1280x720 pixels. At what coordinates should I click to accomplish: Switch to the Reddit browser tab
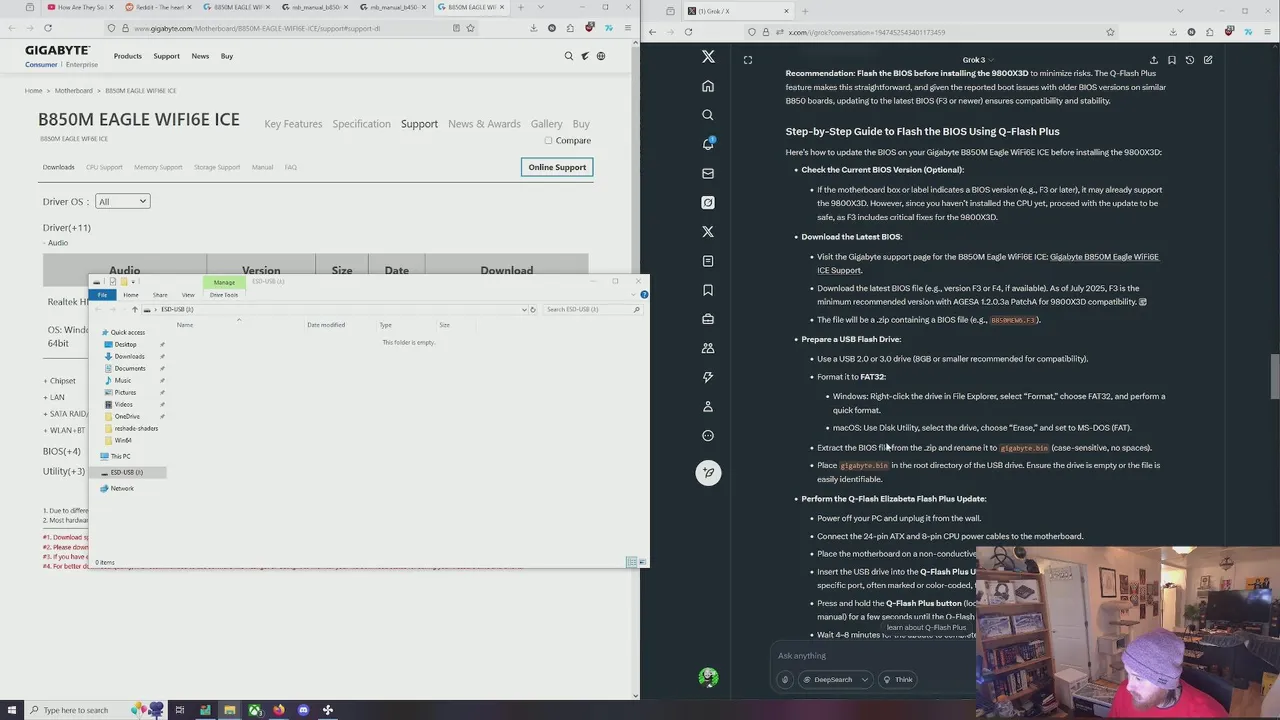click(x=158, y=7)
